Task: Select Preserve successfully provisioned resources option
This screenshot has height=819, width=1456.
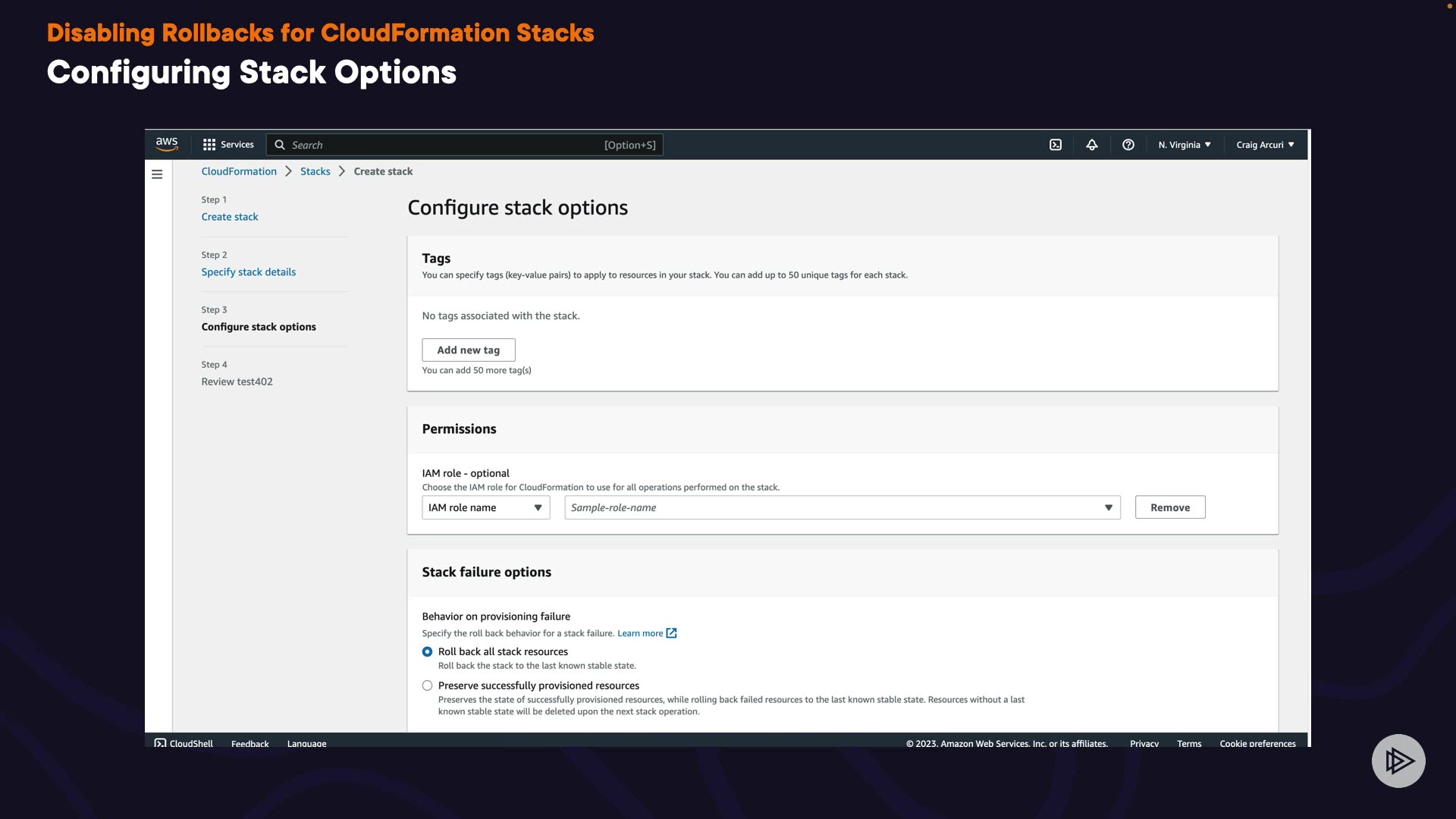Action: (x=428, y=686)
